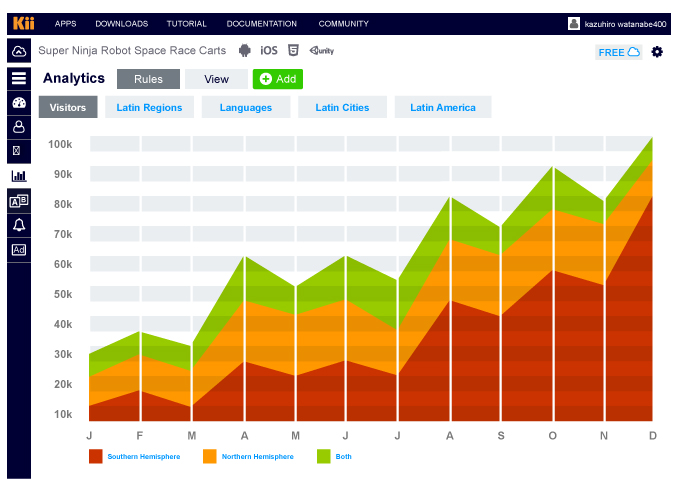Open the Documentation menu
The height and width of the screenshot is (484, 679).
(261, 24)
